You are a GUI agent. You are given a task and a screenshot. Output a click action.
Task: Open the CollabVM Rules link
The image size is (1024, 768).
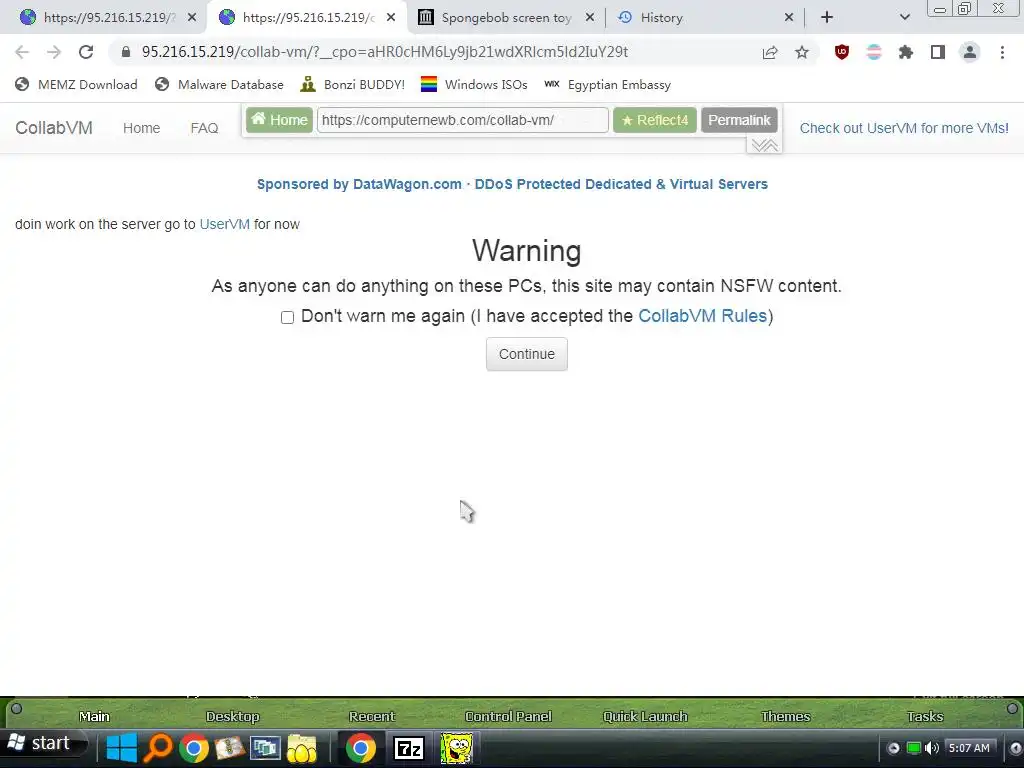coord(702,316)
